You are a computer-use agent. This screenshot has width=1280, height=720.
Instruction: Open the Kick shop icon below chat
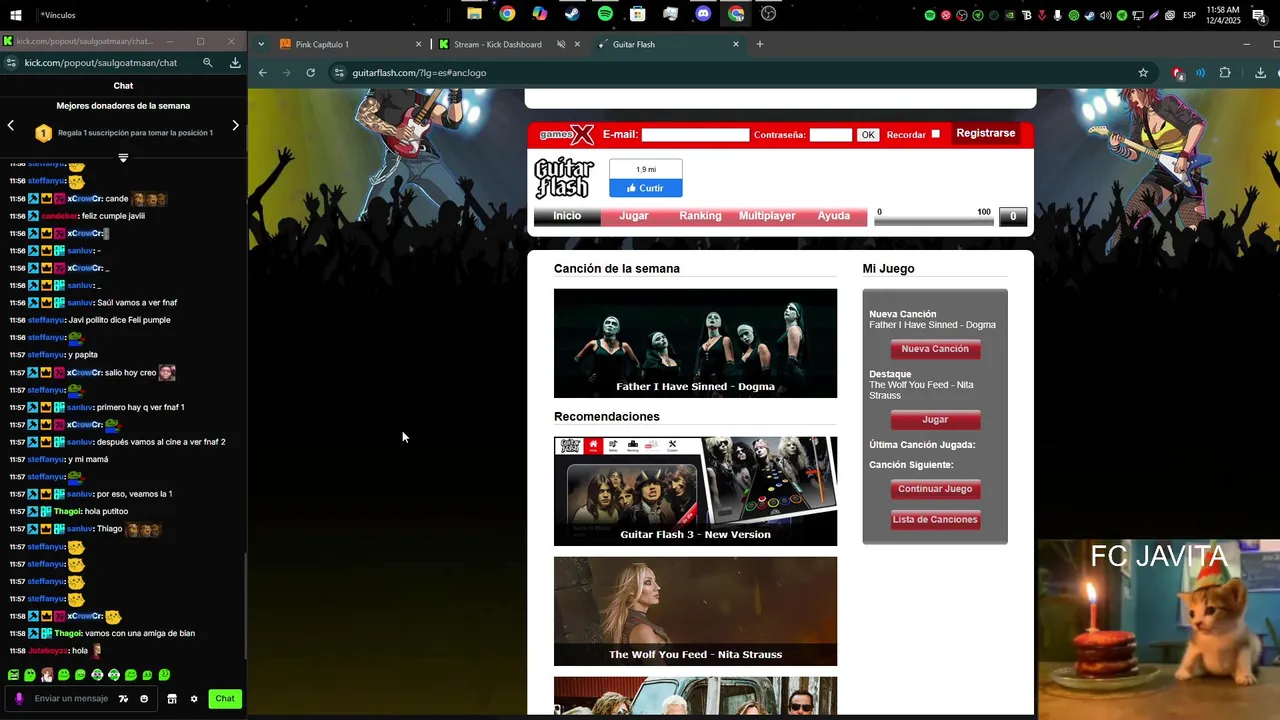click(x=172, y=699)
